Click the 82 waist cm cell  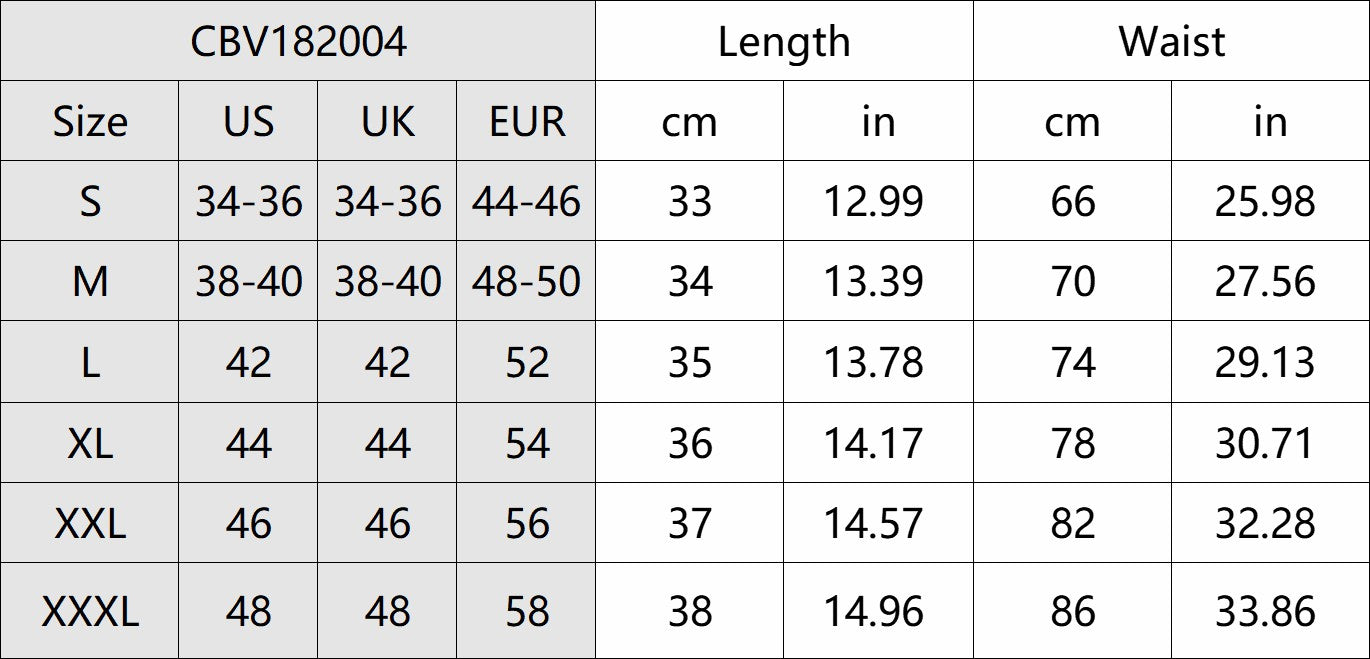tap(1073, 523)
